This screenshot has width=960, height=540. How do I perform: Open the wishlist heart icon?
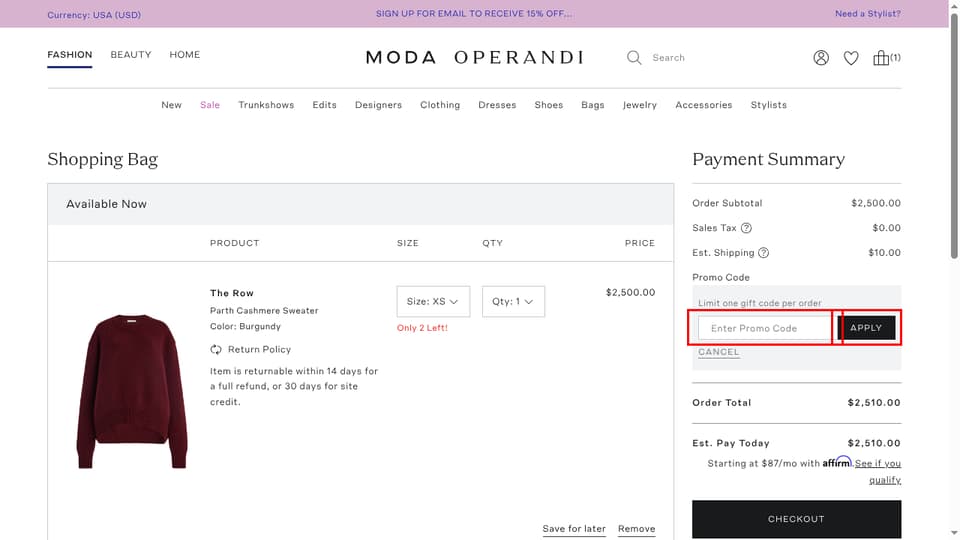pos(851,58)
